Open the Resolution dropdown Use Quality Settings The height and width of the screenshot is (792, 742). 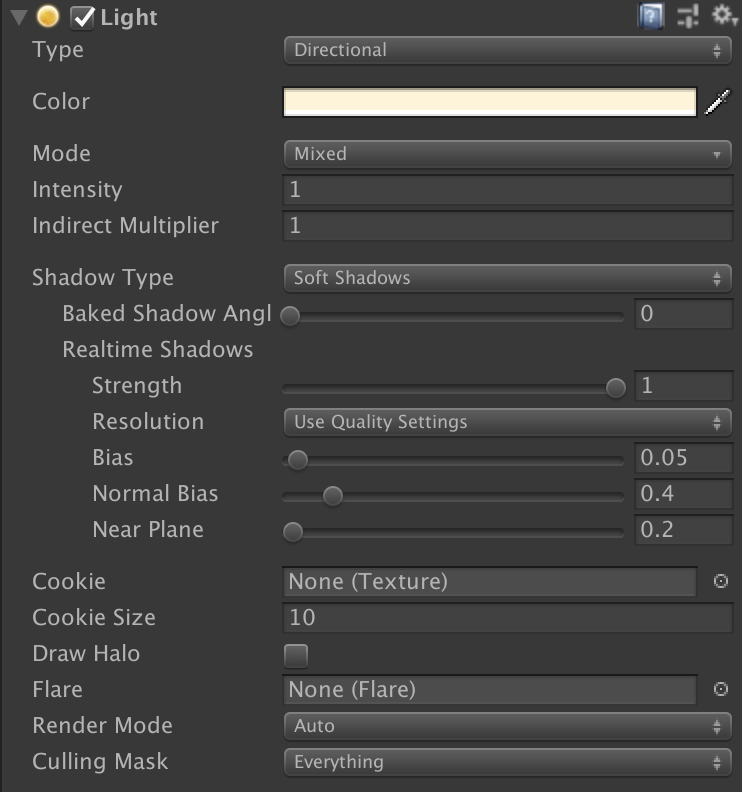508,422
